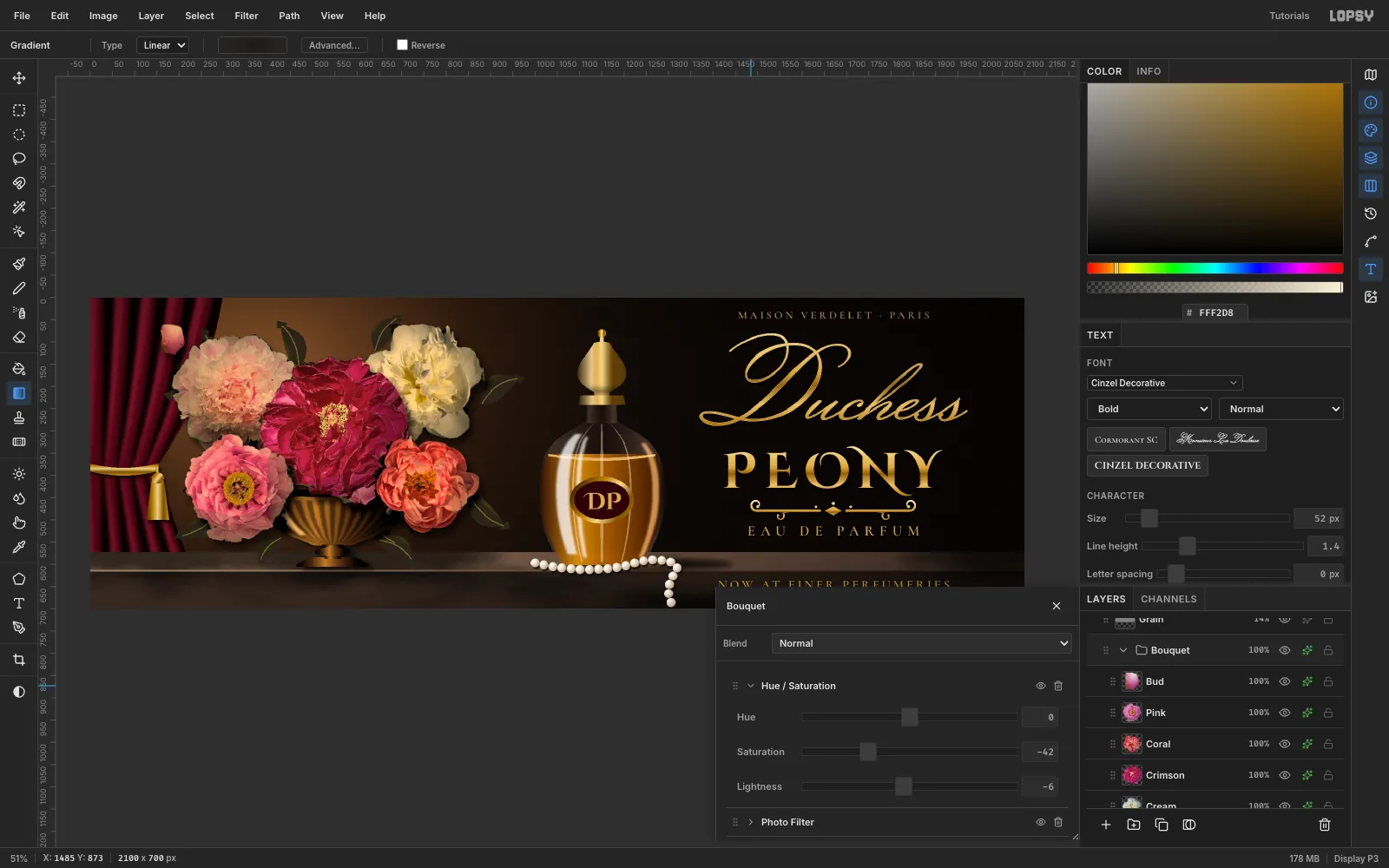The height and width of the screenshot is (868, 1389).
Task: Choose the Cormorant SC font preset
Action: click(1126, 439)
